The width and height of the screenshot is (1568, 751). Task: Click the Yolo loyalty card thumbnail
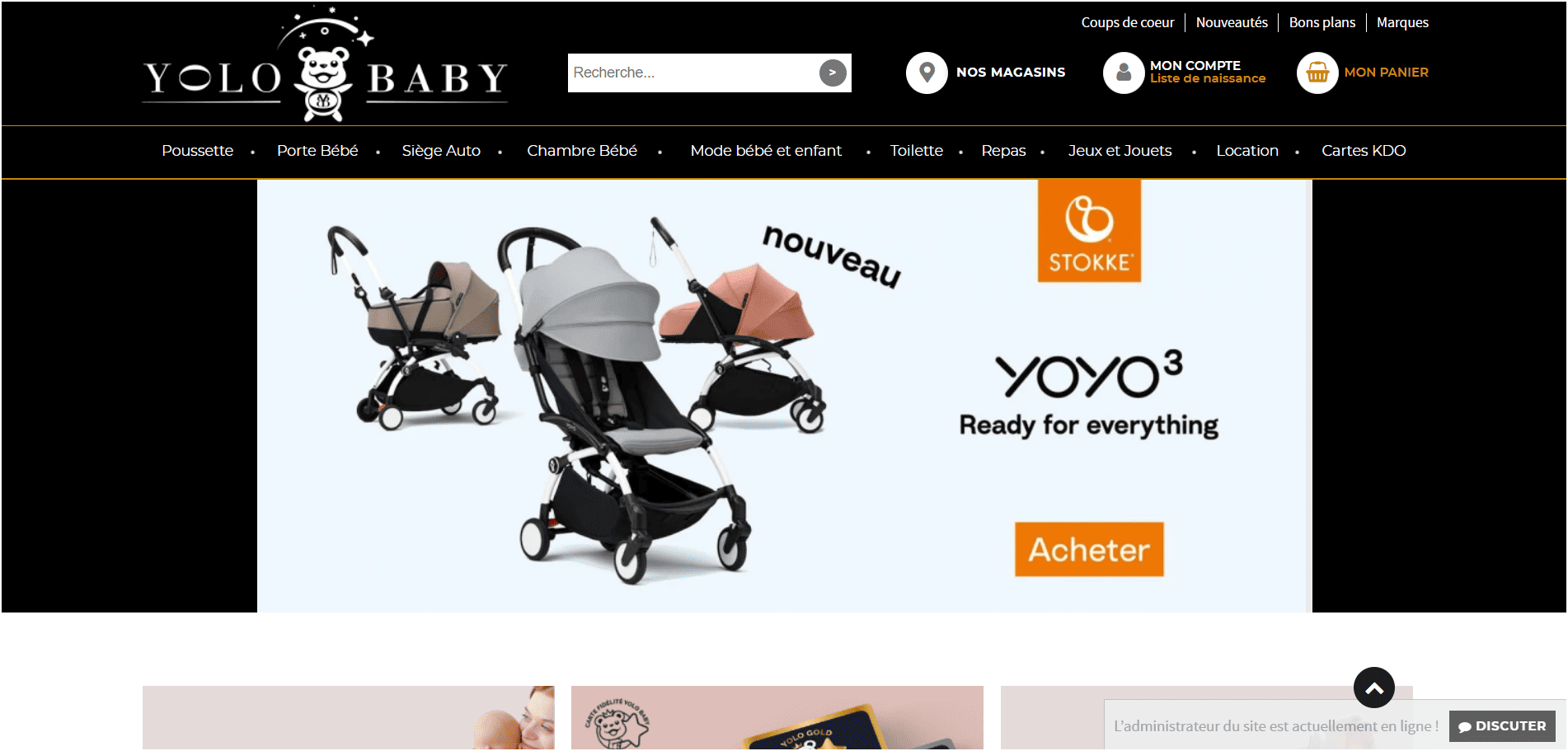coord(777,718)
